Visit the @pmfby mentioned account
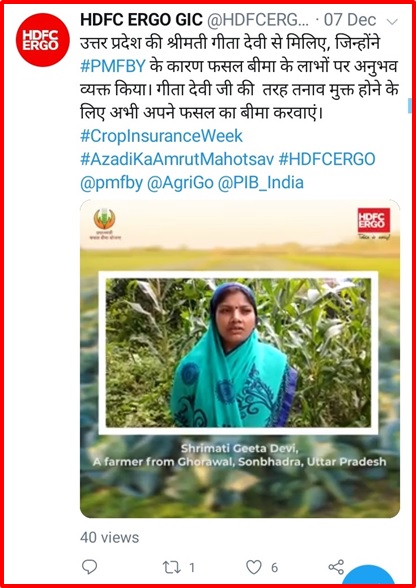 coord(111,183)
